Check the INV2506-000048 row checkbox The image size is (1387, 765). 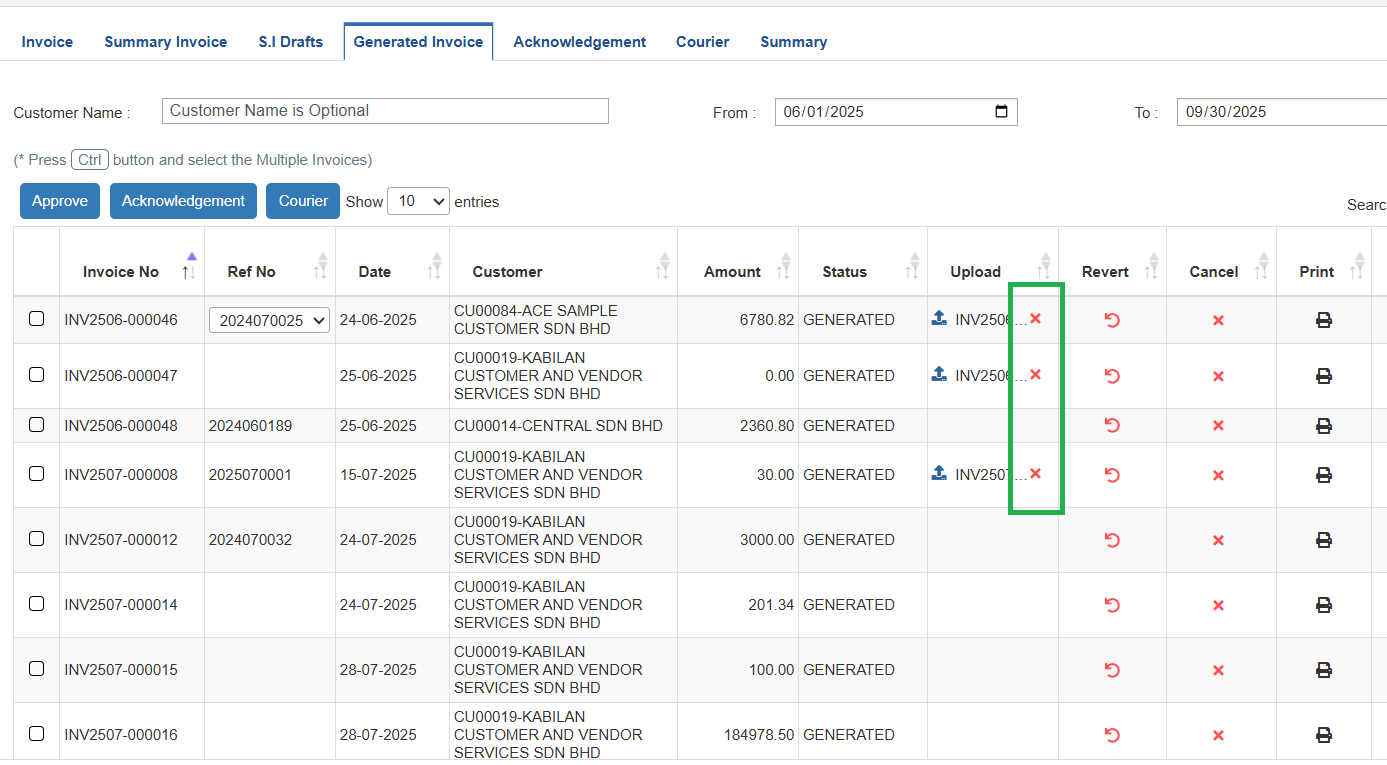(x=37, y=424)
